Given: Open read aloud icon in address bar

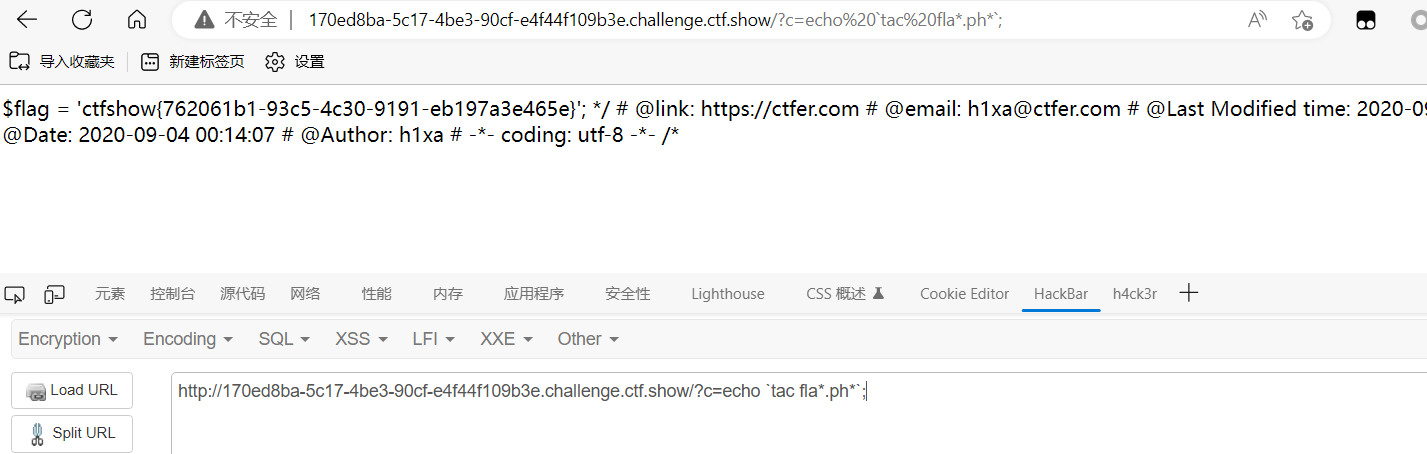Looking at the screenshot, I should coord(1258,19).
